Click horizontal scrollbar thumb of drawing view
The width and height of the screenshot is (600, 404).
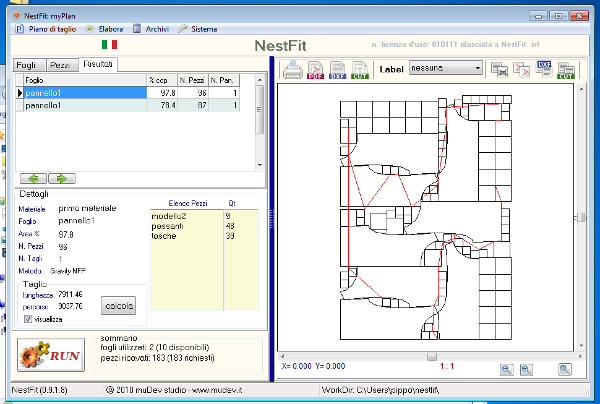tap(432, 357)
